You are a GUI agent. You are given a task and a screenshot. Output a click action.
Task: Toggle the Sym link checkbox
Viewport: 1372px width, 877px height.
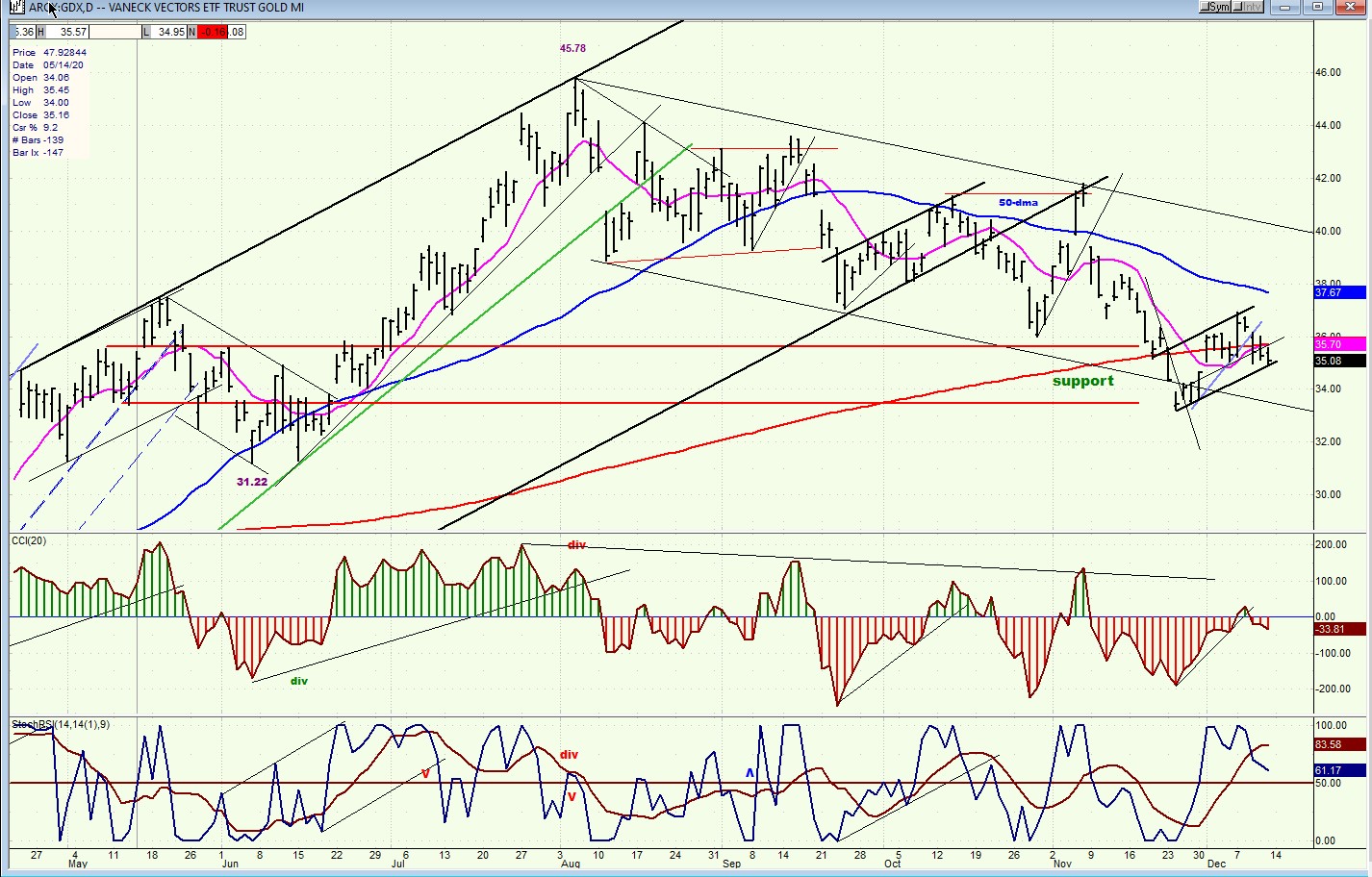(x=1216, y=8)
